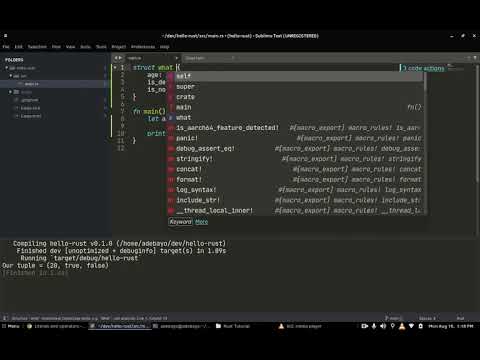Click the taskbar clock showing Mon Aug 15
480x360 pixels.
(451, 326)
